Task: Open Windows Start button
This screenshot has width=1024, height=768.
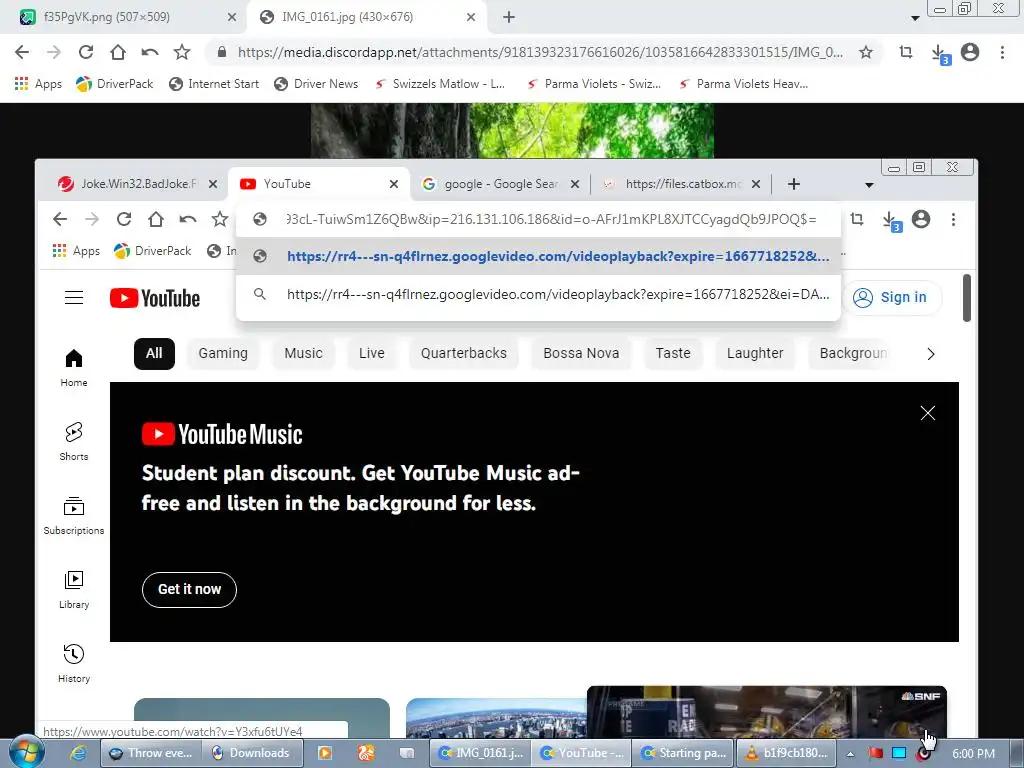Action: pos(27,753)
